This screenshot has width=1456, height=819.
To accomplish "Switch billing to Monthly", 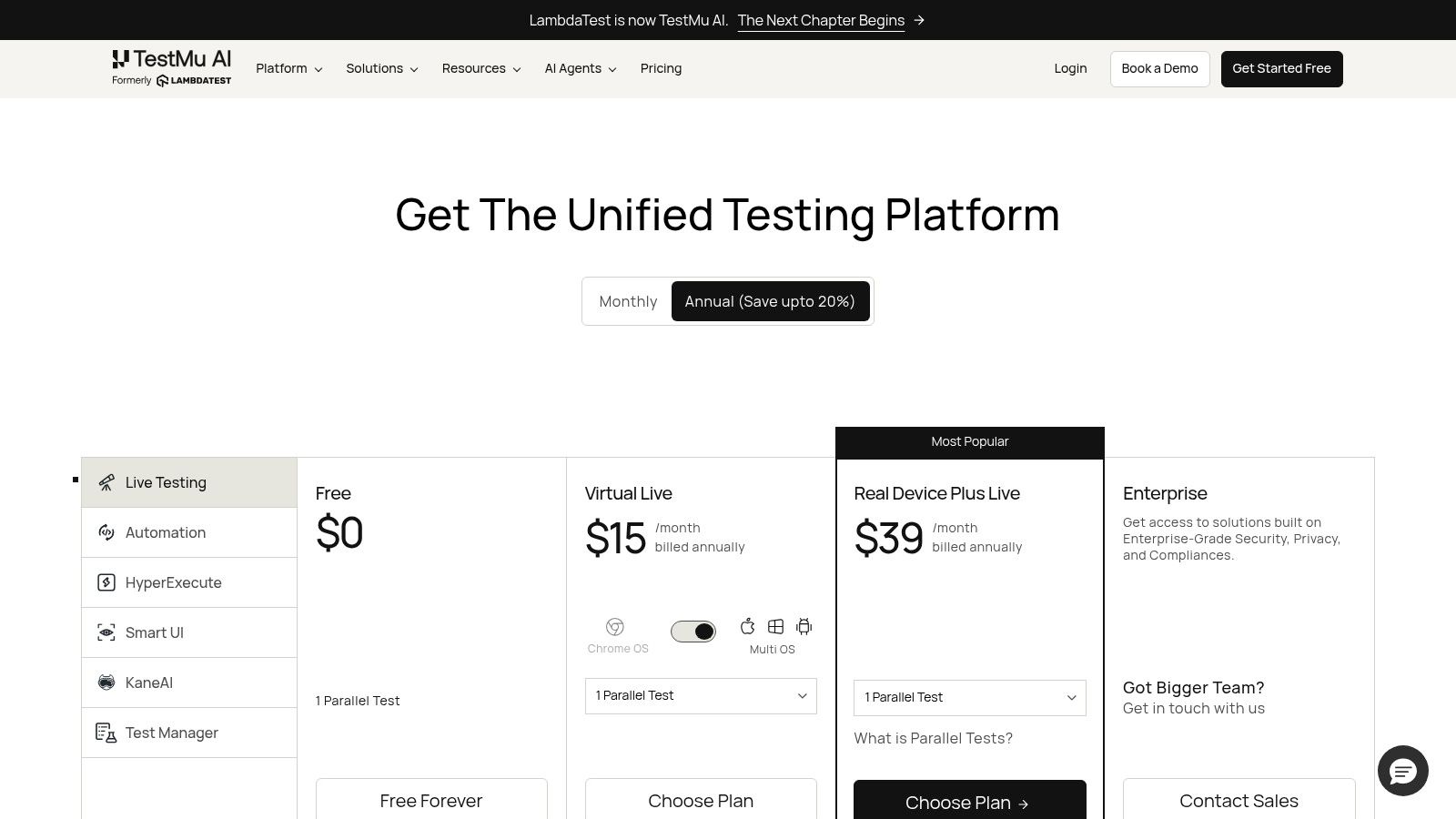I will pyautogui.click(x=628, y=301).
